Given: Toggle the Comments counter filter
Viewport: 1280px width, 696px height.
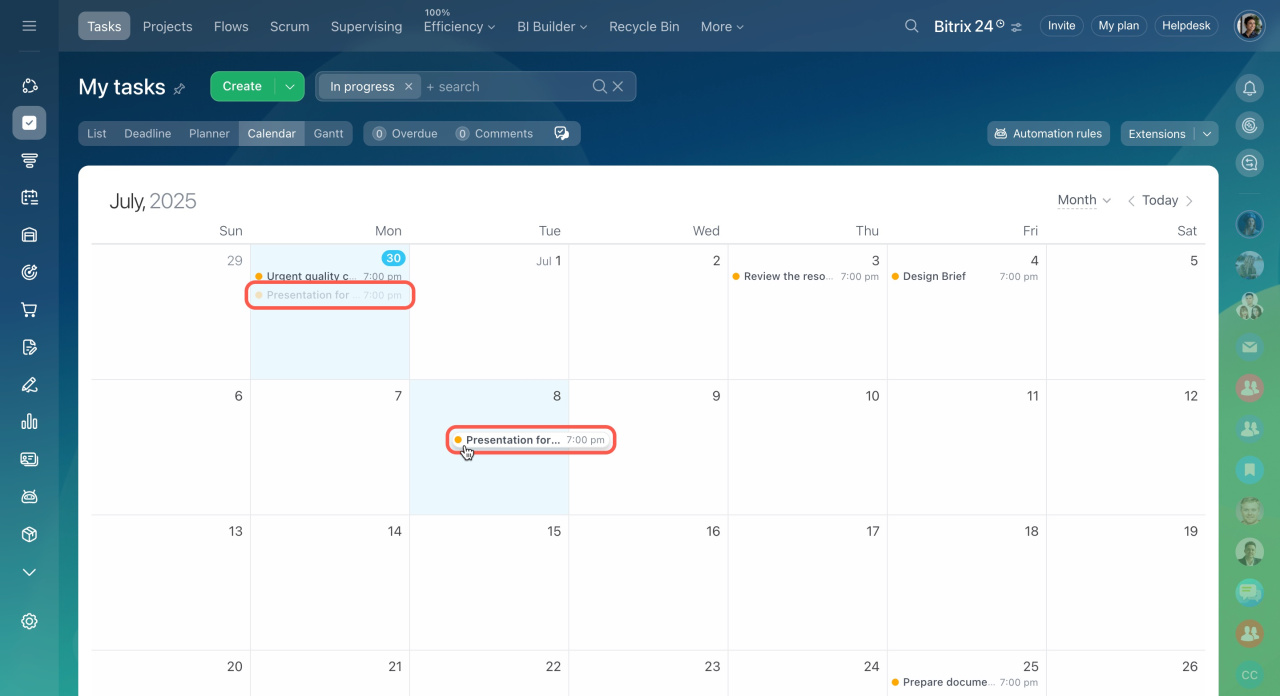Looking at the screenshot, I should point(494,134).
